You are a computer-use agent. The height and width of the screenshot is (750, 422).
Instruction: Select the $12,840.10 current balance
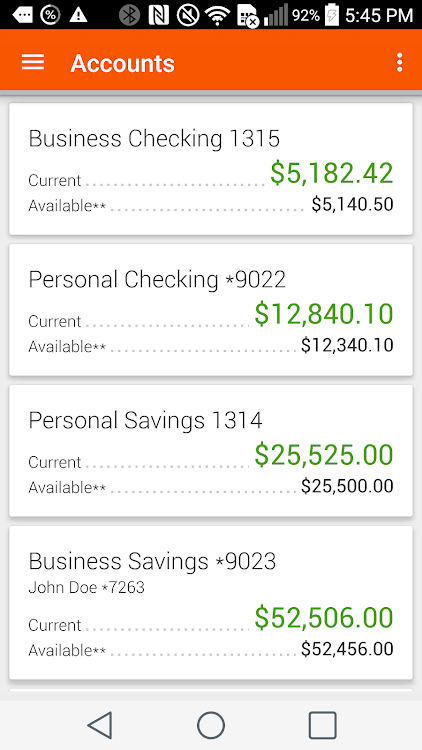[324, 314]
